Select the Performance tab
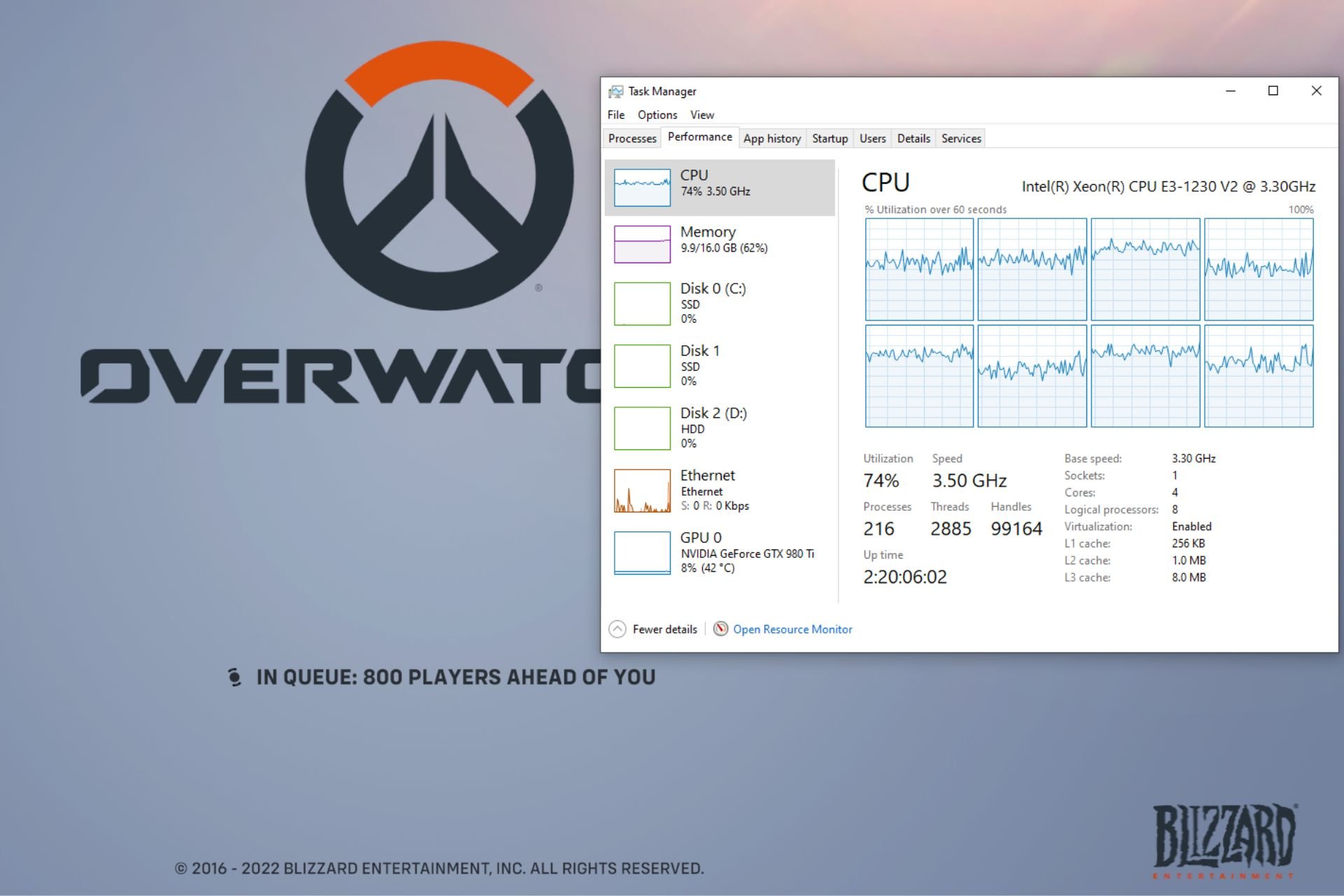This screenshot has width=1344, height=896. click(x=700, y=137)
